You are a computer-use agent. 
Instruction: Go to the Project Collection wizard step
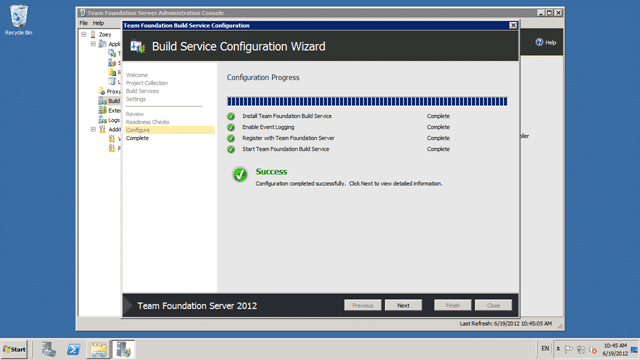pyautogui.click(x=147, y=83)
